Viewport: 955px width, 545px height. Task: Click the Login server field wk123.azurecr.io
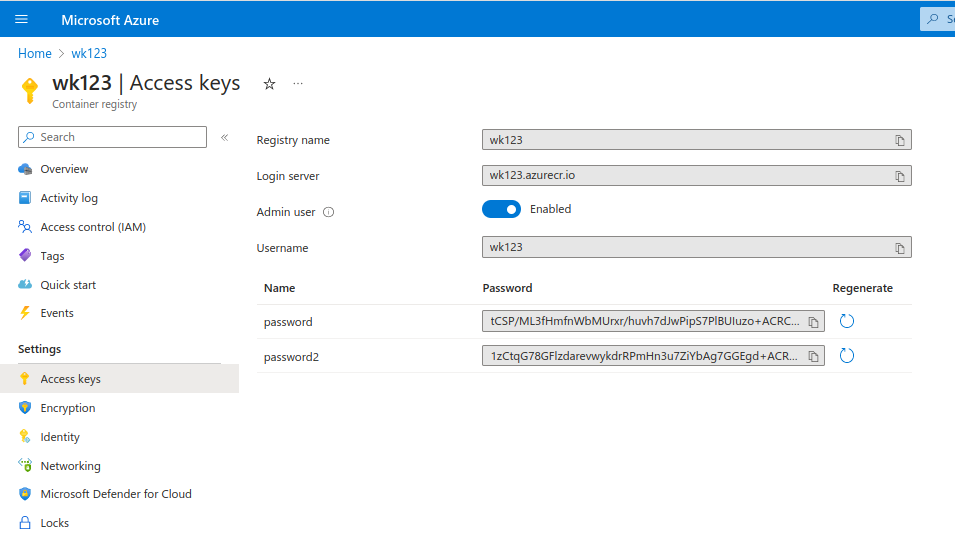click(x=697, y=175)
